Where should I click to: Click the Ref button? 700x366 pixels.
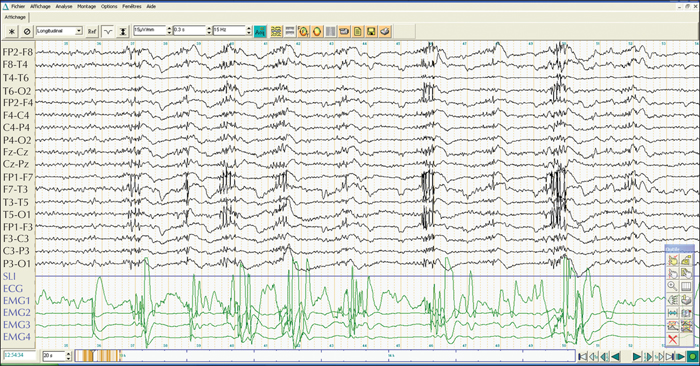pos(92,31)
